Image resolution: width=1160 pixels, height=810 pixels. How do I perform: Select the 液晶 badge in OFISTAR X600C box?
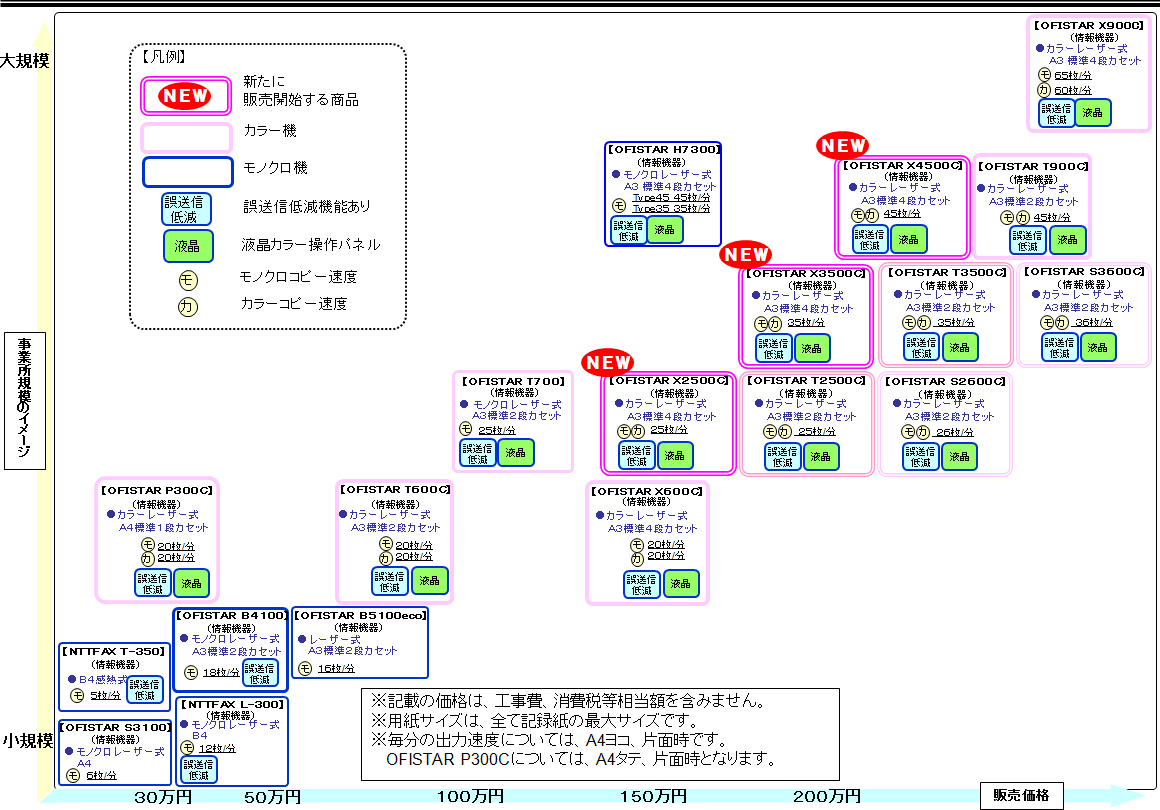(x=681, y=584)
